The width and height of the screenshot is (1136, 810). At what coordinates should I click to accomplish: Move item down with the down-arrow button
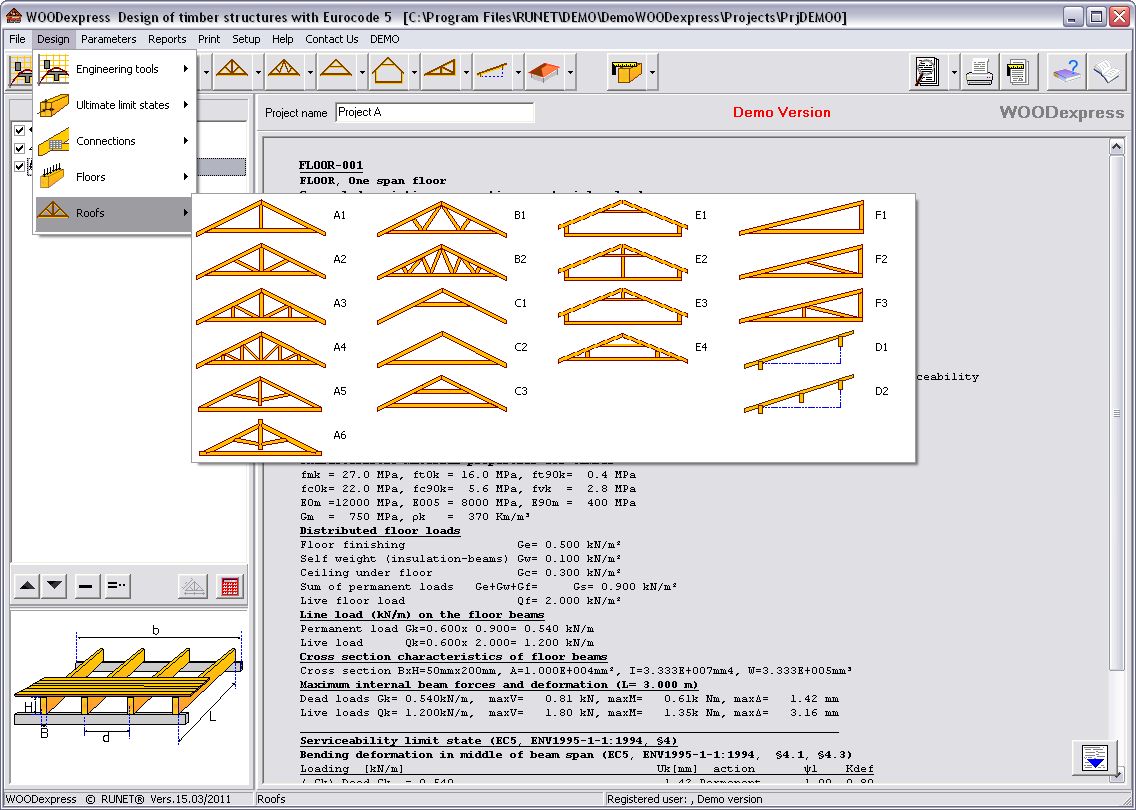55,585
